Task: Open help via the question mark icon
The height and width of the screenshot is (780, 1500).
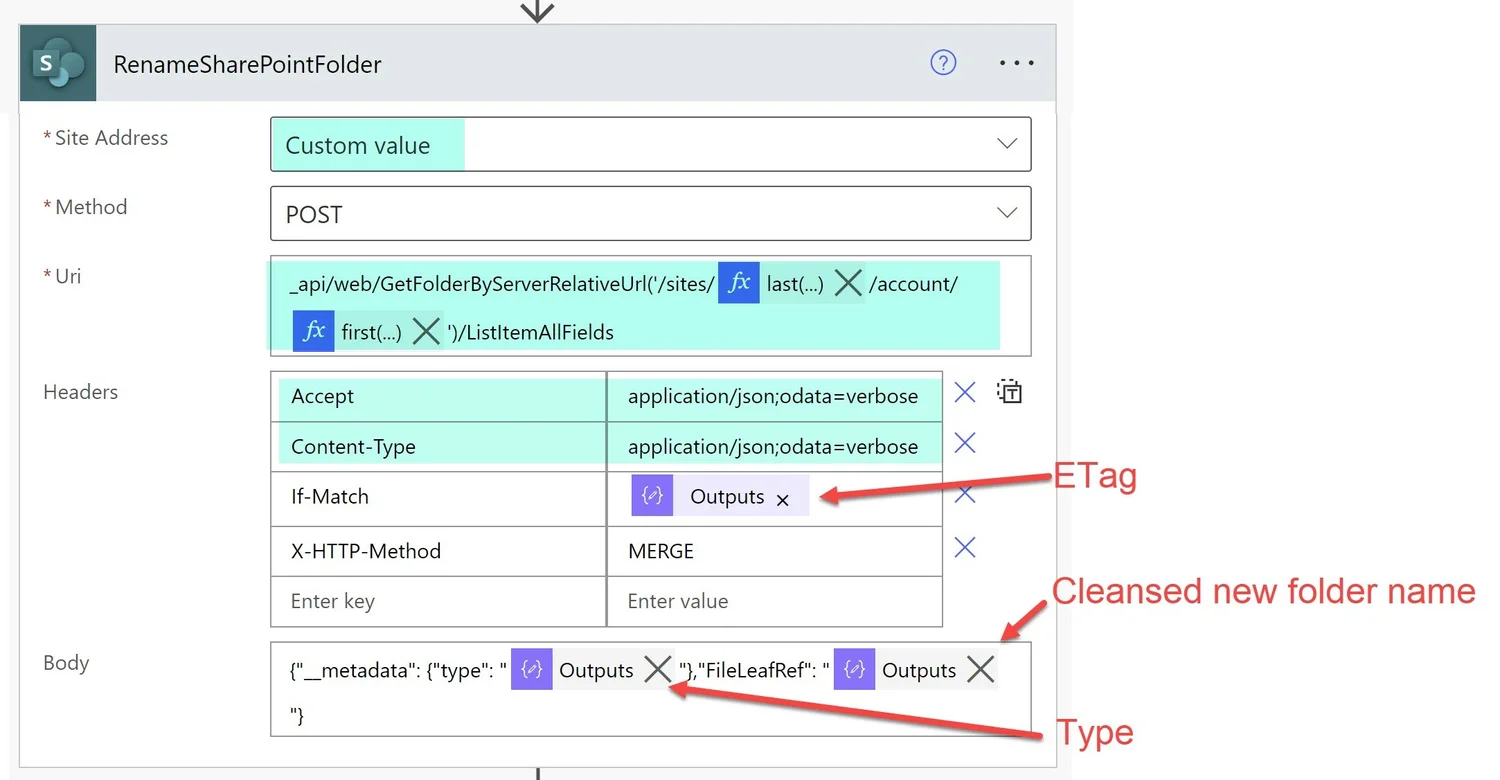Action: pos(943,62)
